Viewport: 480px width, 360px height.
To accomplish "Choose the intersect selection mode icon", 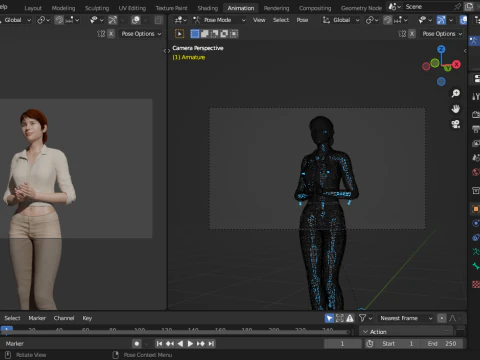I will (234, 34).
